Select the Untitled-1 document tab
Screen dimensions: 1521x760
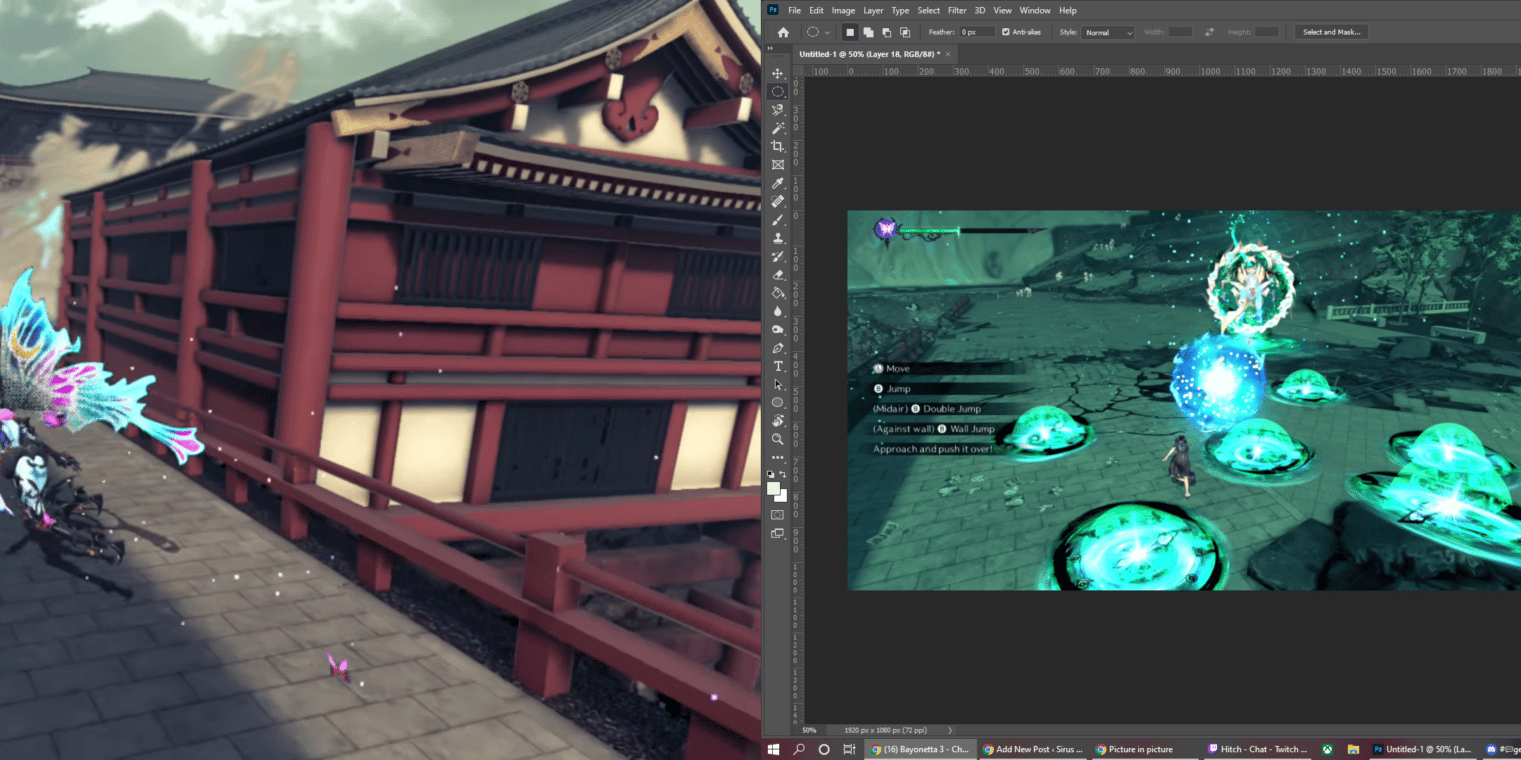click(x=869, y=54)
